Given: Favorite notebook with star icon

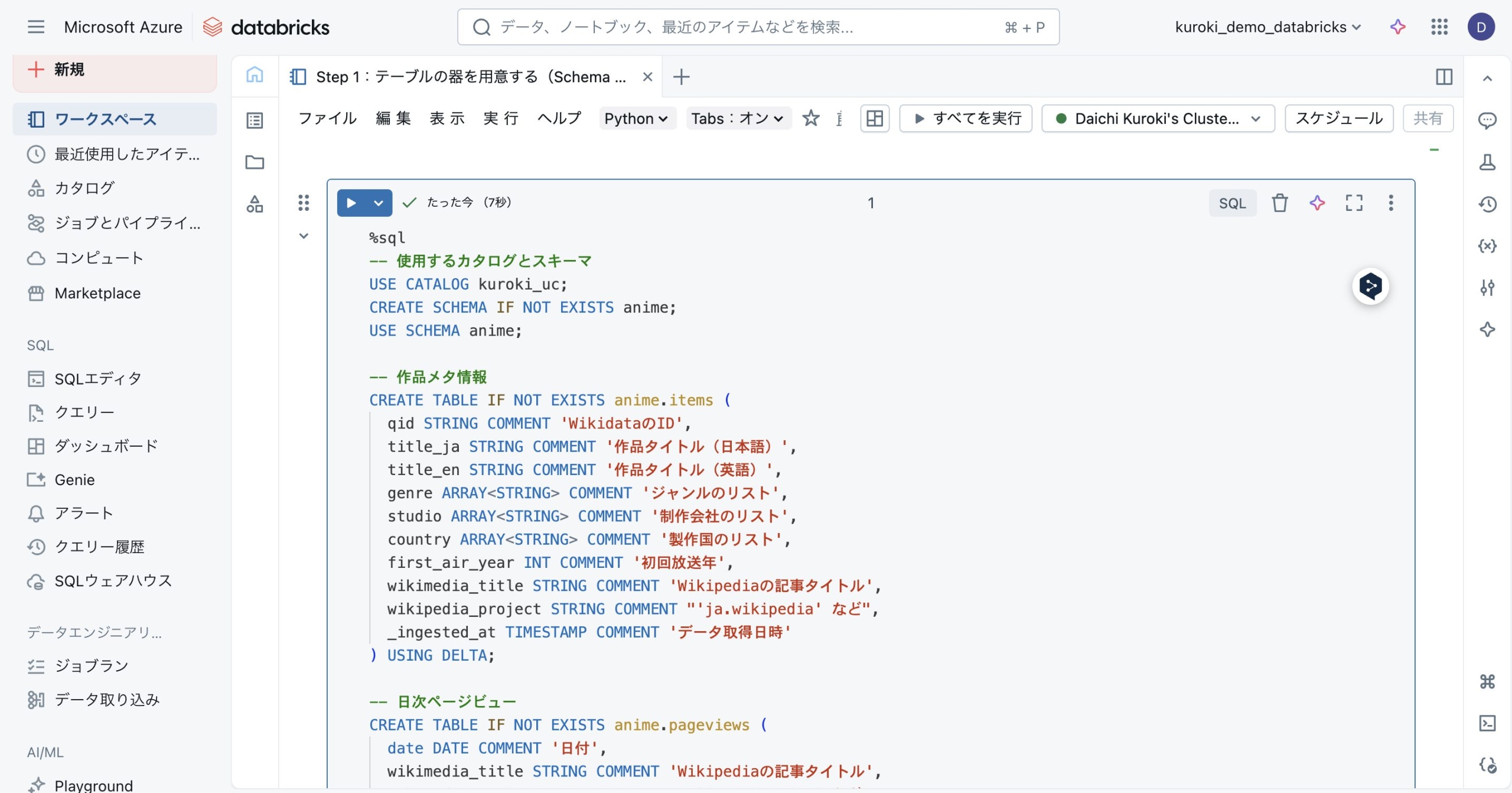Looking at the screenshot, I should point(811,118).
